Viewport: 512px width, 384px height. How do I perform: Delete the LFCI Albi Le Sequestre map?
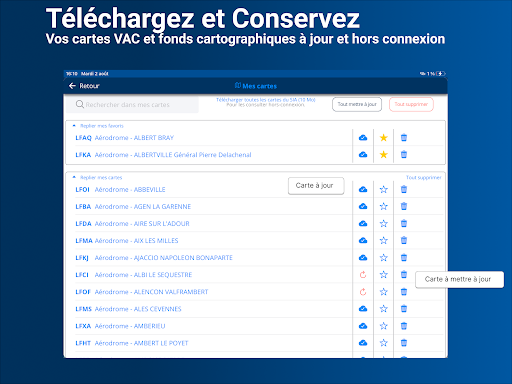click(x=404, y=275)
